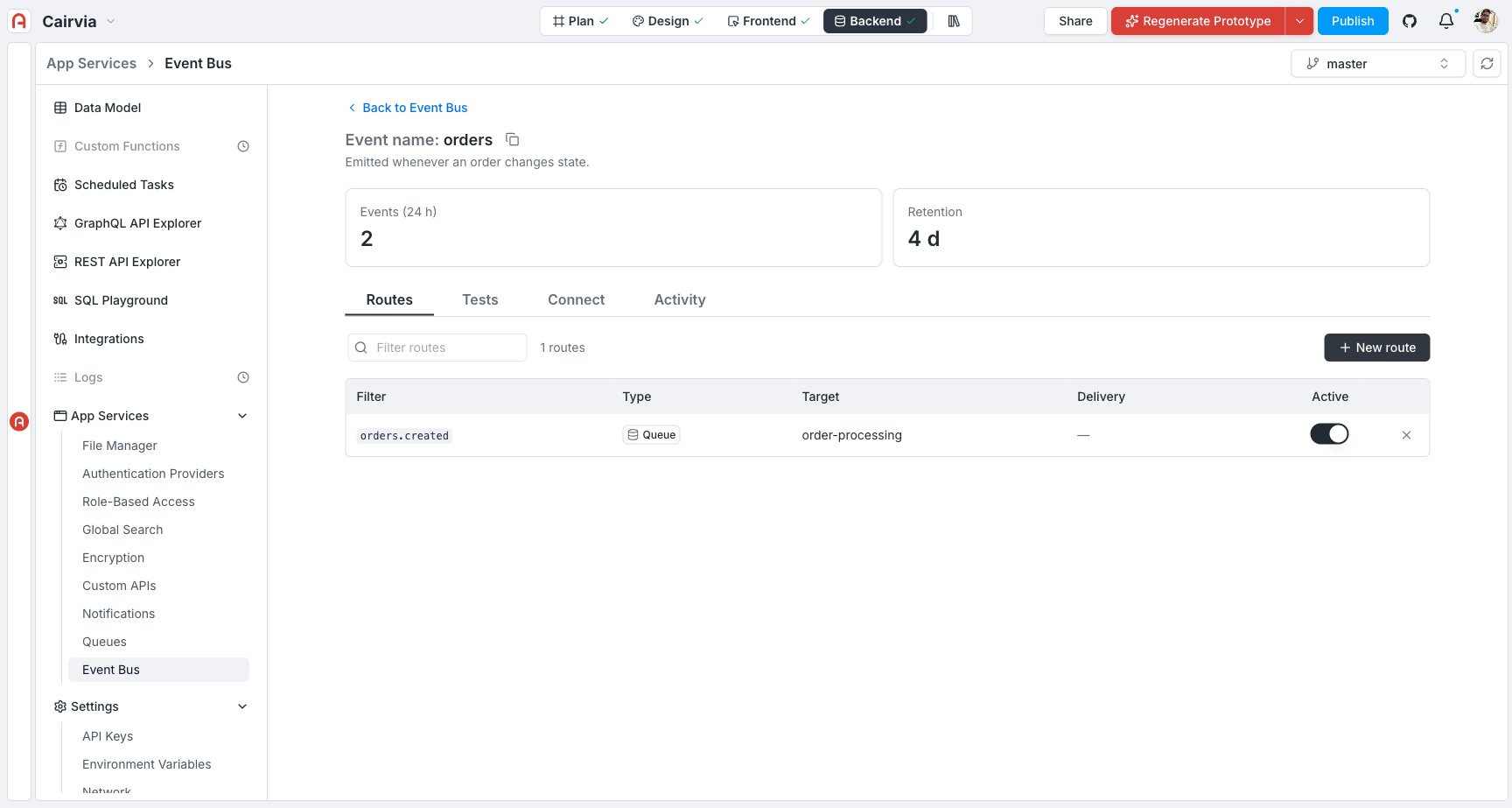Click the Queue type badge
Viewport: 1512px width, 808px height.
pyautogui.click(x=651, y=435)
